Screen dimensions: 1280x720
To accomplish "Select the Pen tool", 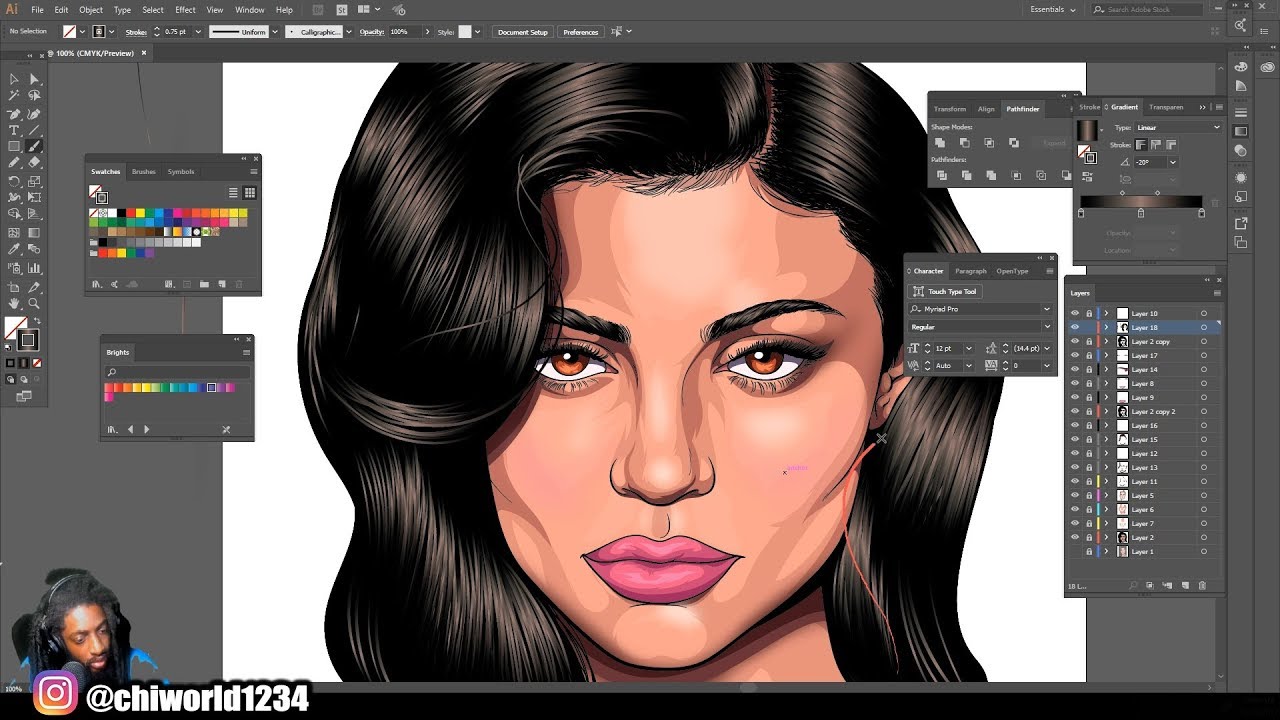I will [14, 114].
